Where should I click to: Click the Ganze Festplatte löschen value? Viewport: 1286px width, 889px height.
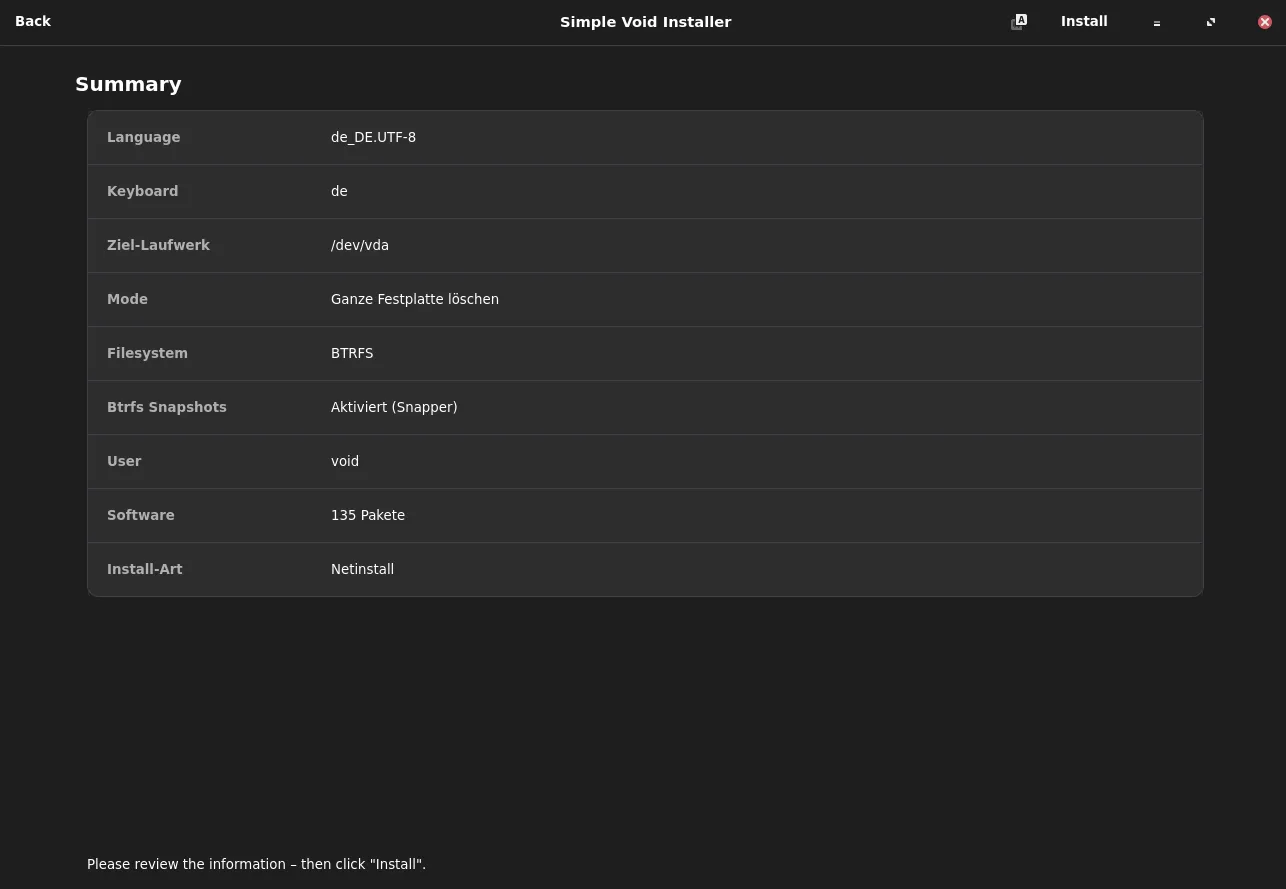pyautogui.click(x=415, y=299)
